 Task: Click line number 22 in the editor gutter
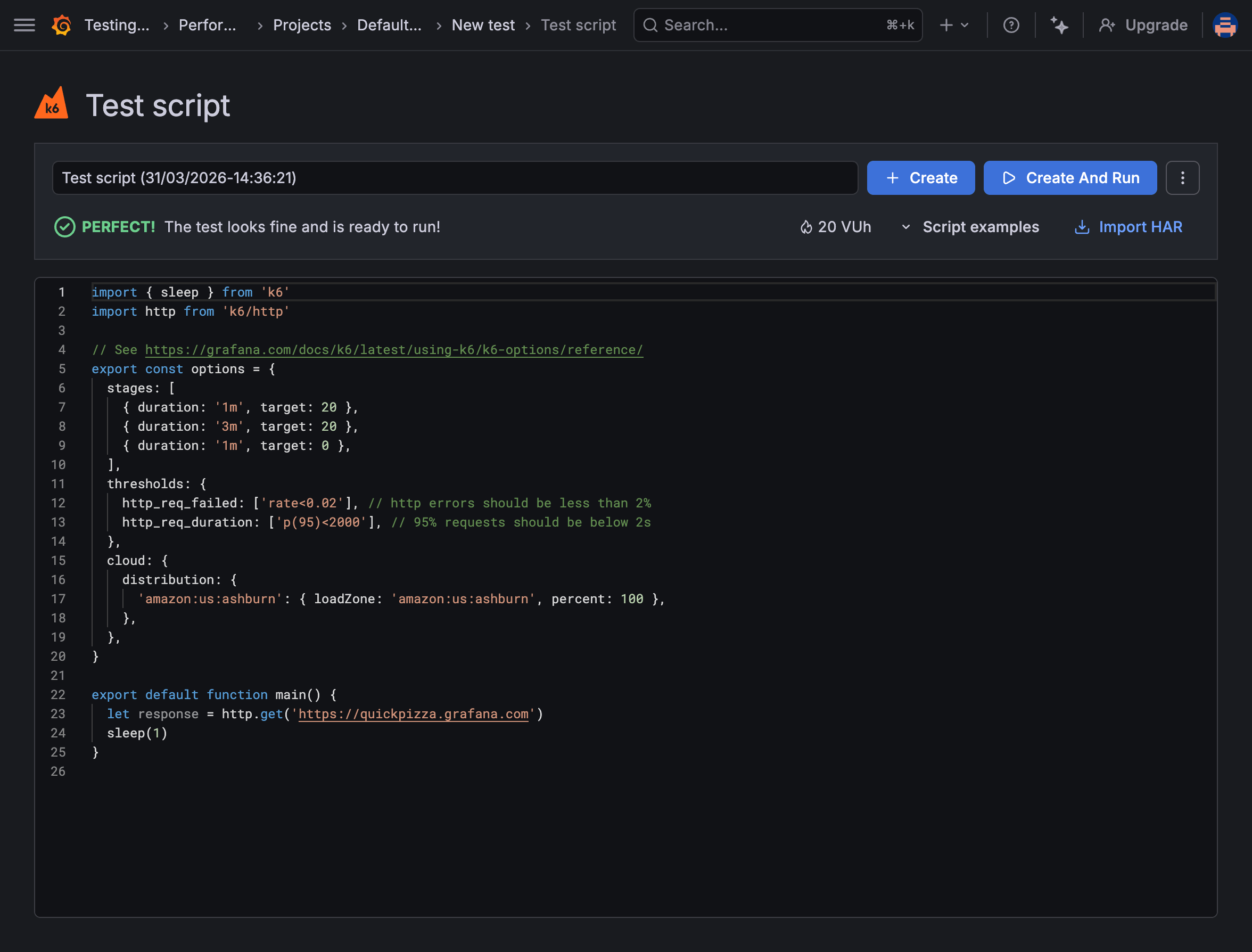[59, 695]
